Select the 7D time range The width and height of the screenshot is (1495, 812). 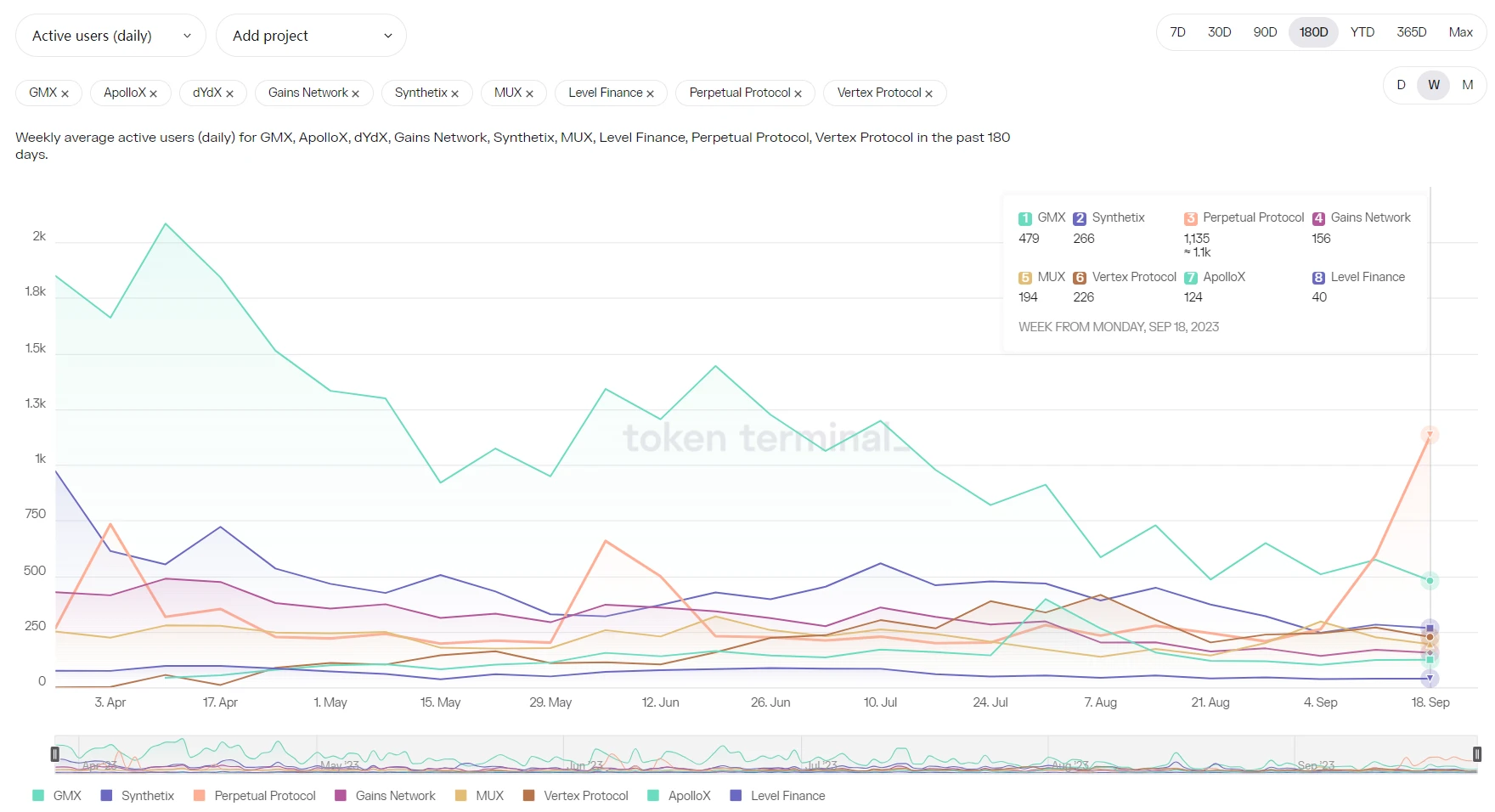coord(1177,32)
